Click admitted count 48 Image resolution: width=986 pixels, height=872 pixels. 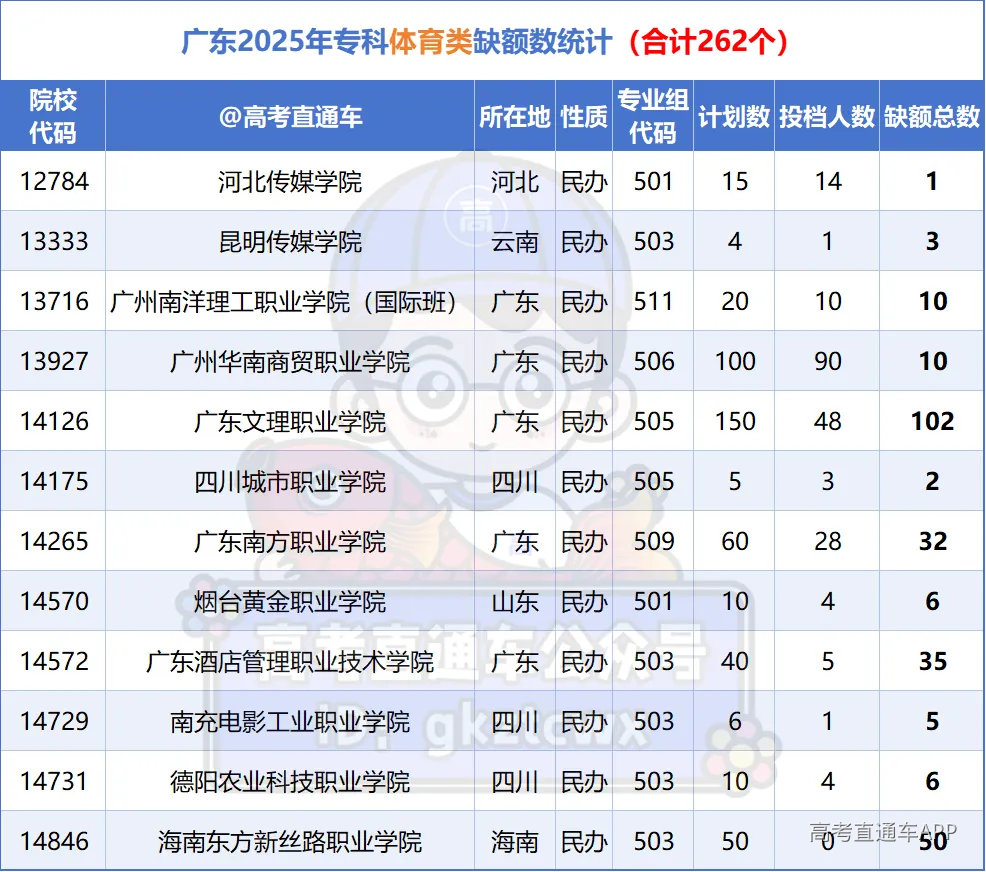(x=827, y=422)
